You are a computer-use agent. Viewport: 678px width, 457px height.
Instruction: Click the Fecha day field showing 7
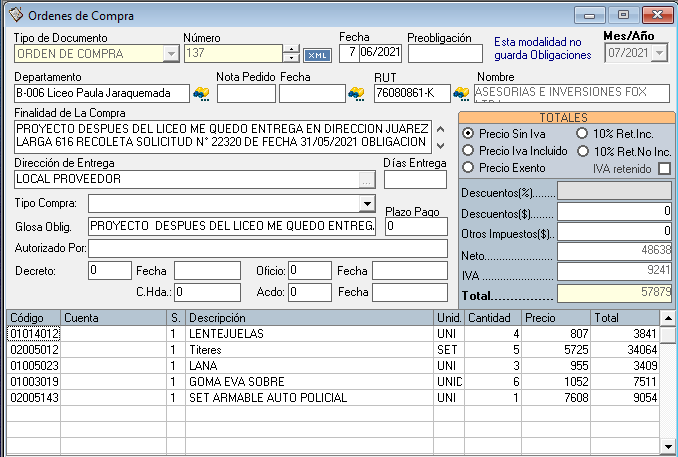pyautogui.click(x=349, y=53)
